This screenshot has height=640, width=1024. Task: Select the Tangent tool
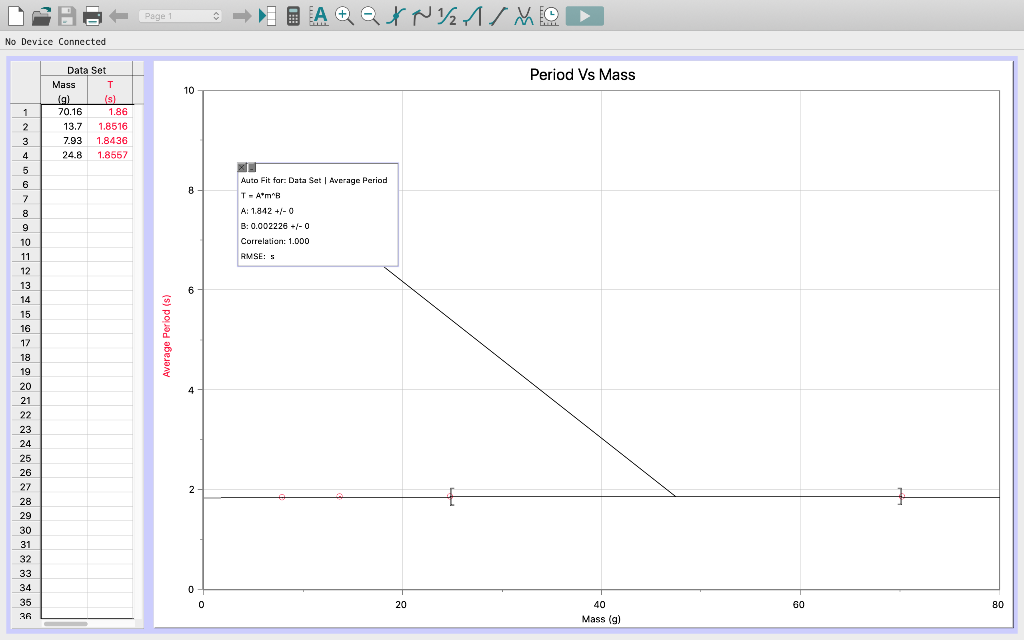[422, 15]
